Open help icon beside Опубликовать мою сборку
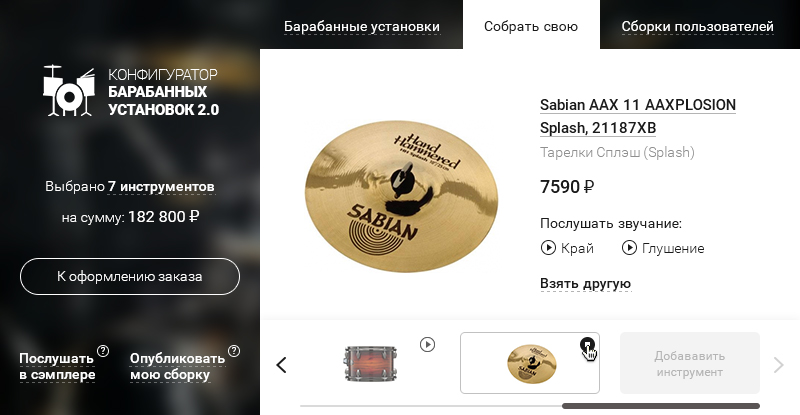This screenshot has height=415, width=800. (x=234, y=351)
